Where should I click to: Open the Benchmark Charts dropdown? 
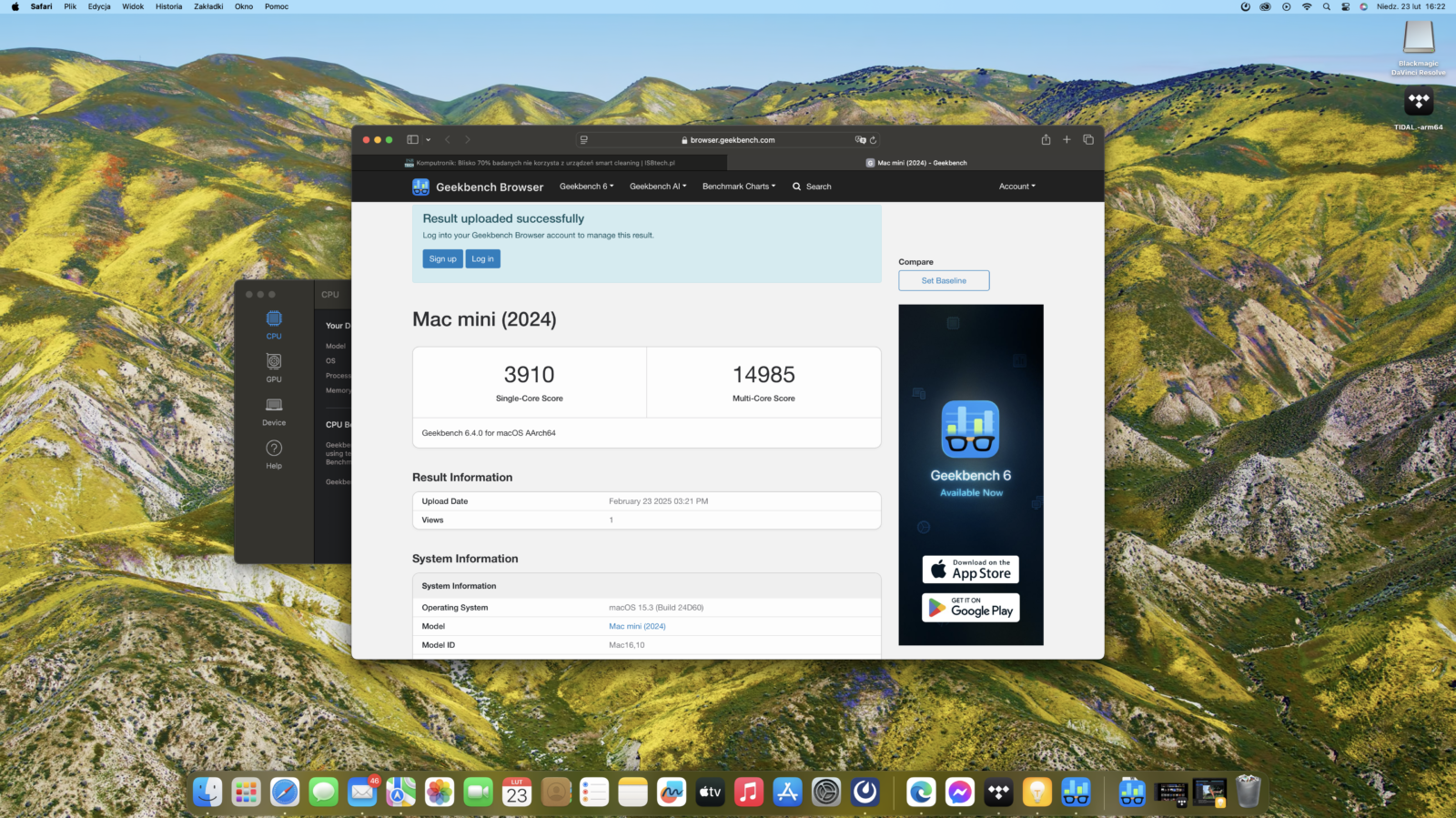coord(739,187)
